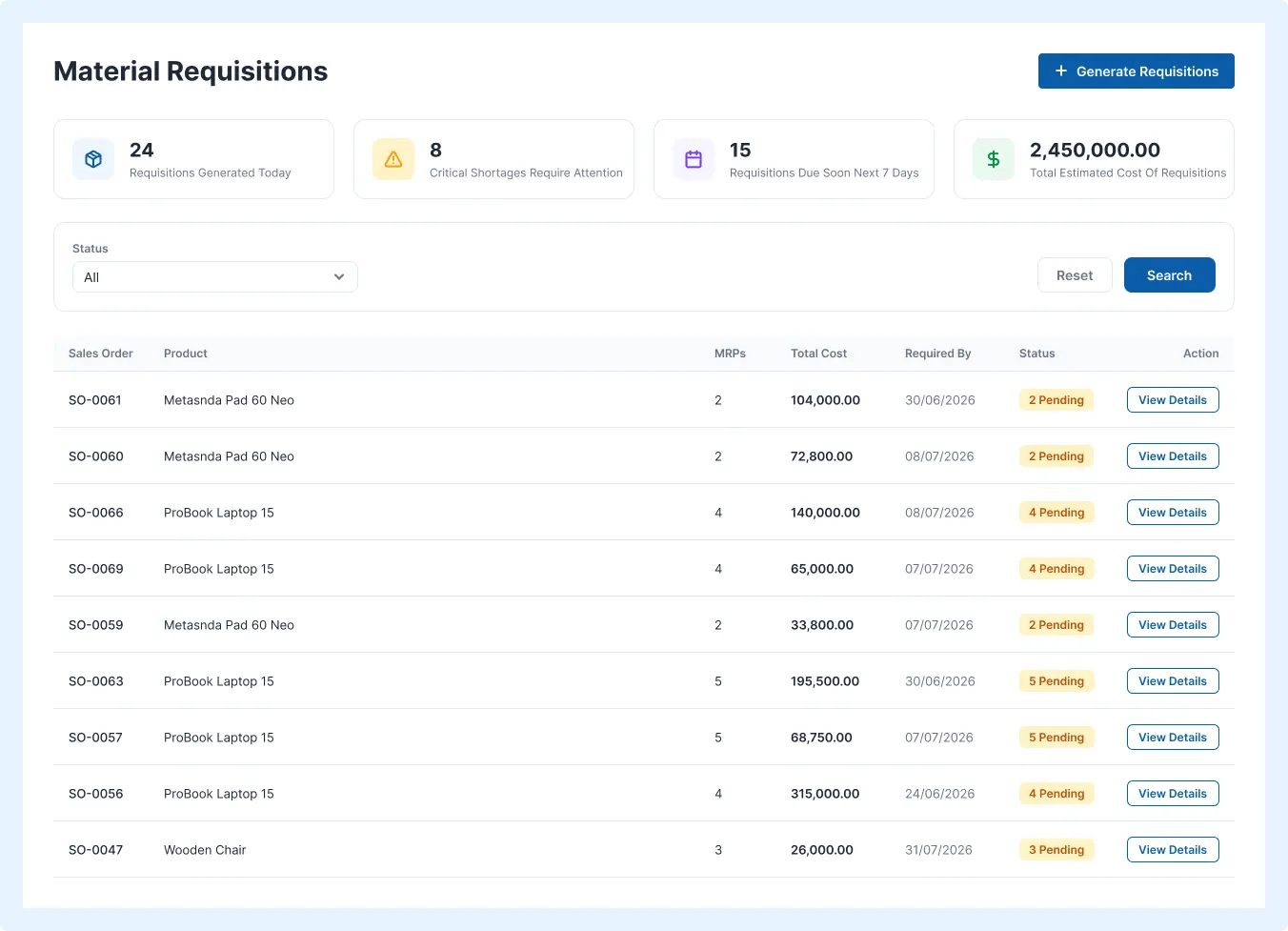Click the green dollar sign cost icon
The width and height of the screenshot is (1288, 931).
pyautogui.click(x=994, y=159)
